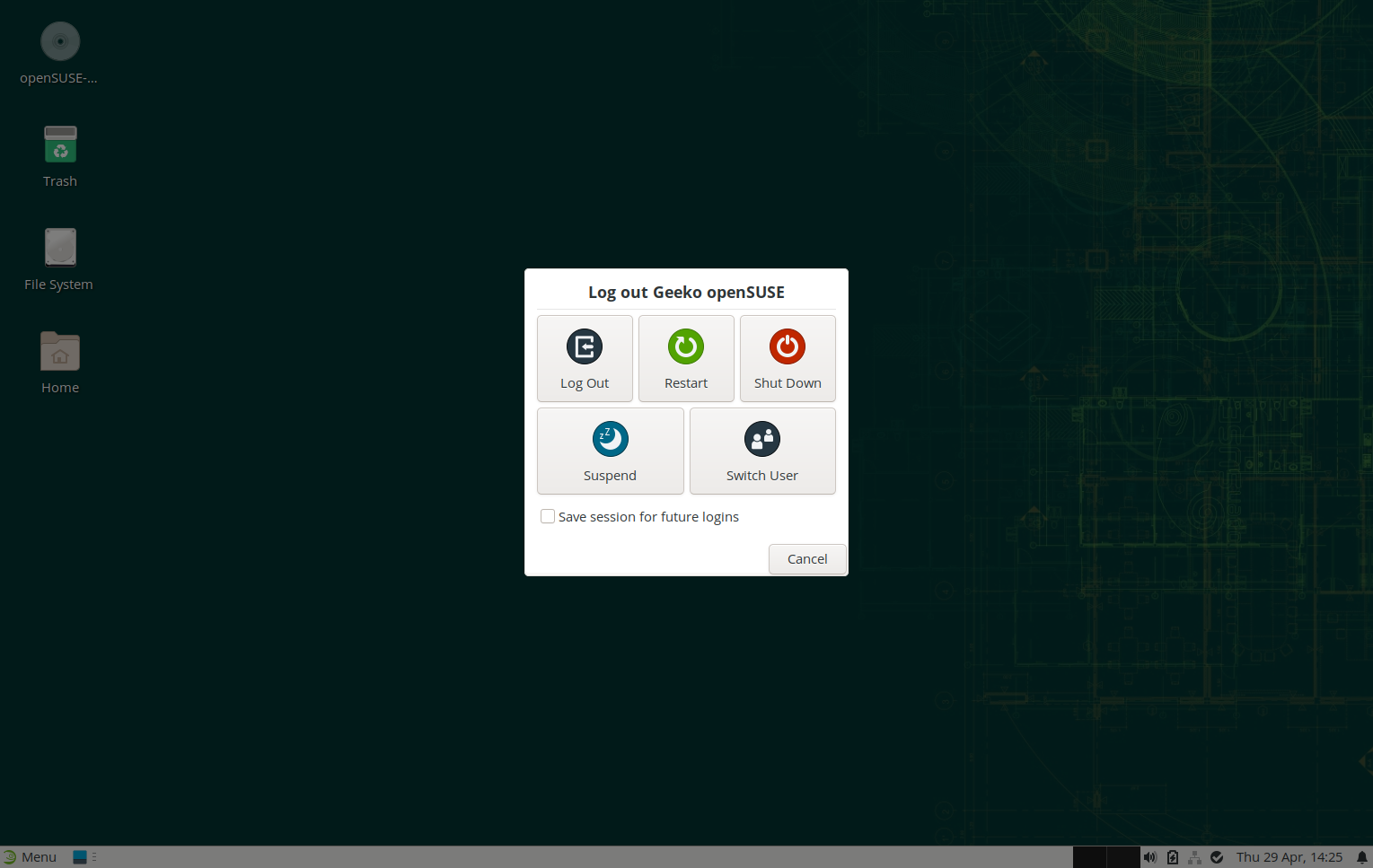The image size is (1373, 868).
Task: Open the Menu in the bottom panel
Action: [30, 857]
